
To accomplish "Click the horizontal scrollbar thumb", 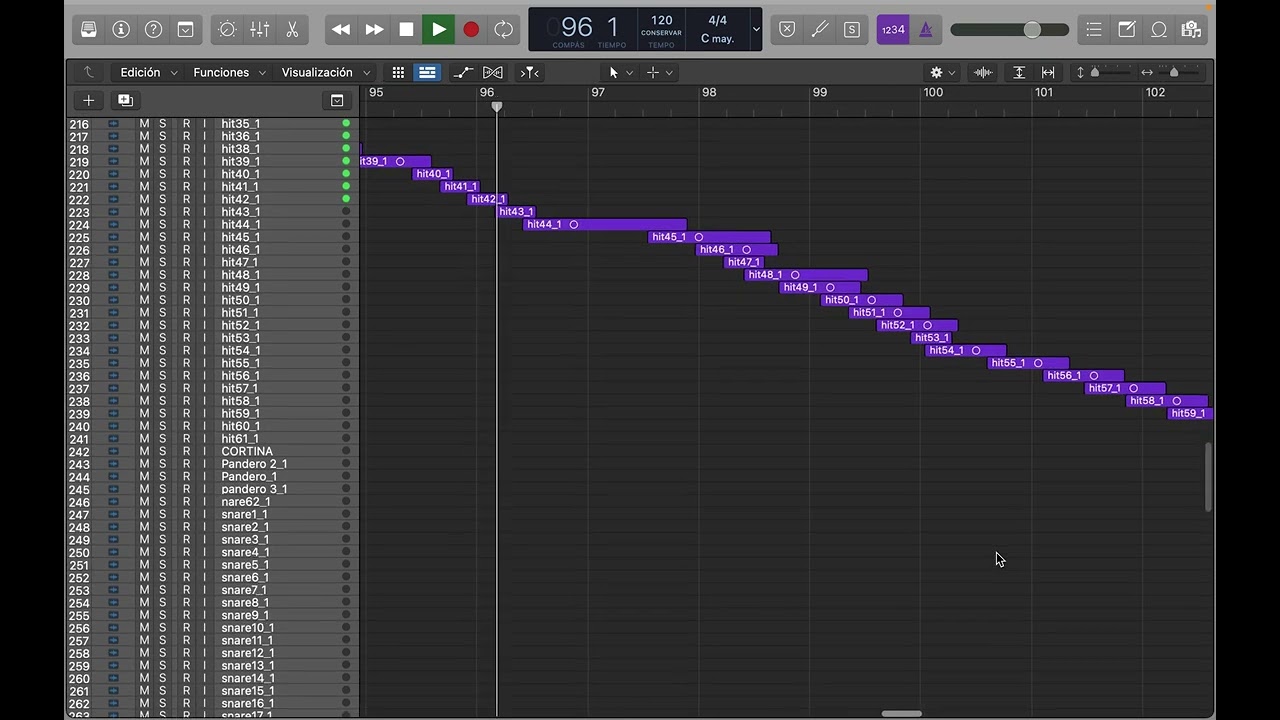I will 902,714.
